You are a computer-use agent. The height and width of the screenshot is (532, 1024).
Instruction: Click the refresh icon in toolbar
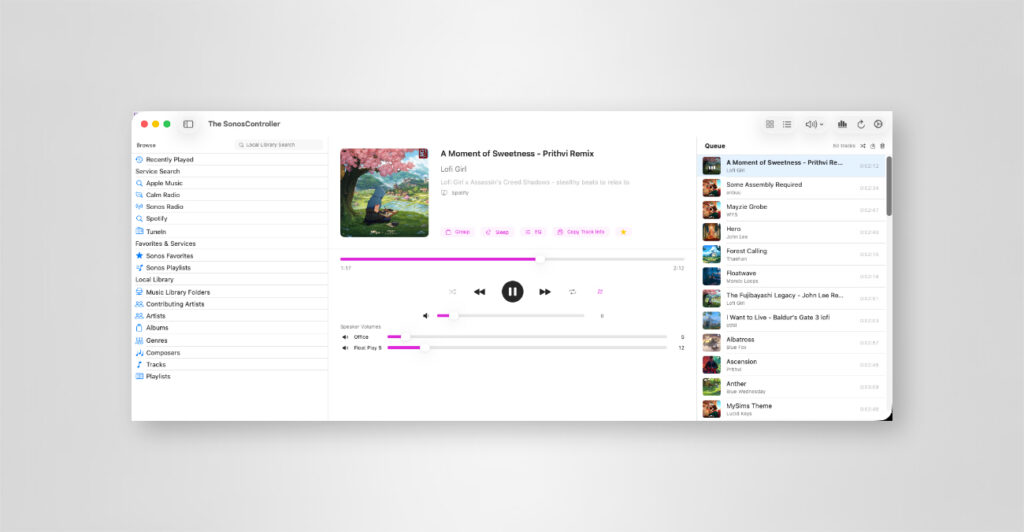pos(860,124)
